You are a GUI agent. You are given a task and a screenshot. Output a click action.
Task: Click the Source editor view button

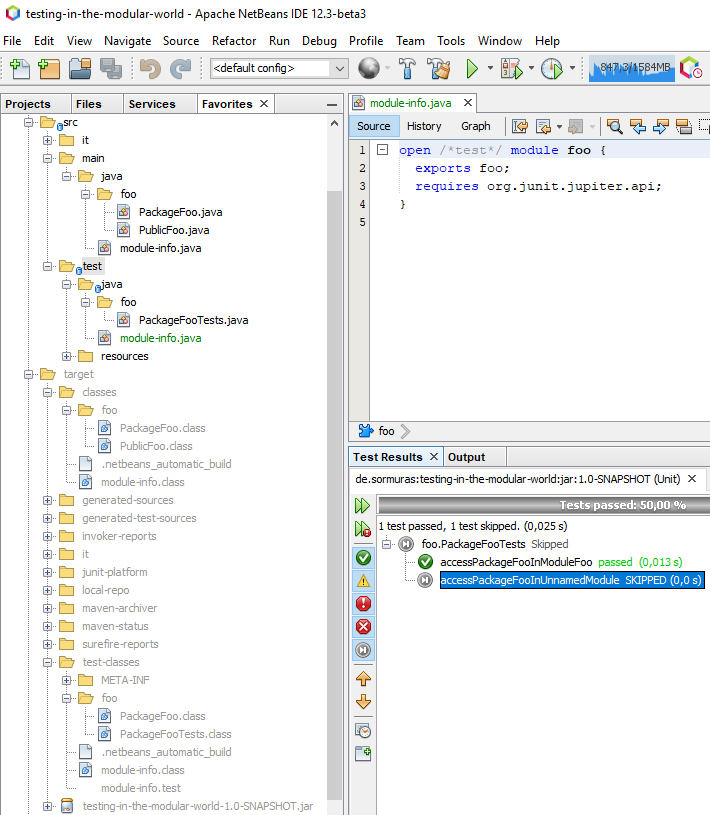coord(373,126)
